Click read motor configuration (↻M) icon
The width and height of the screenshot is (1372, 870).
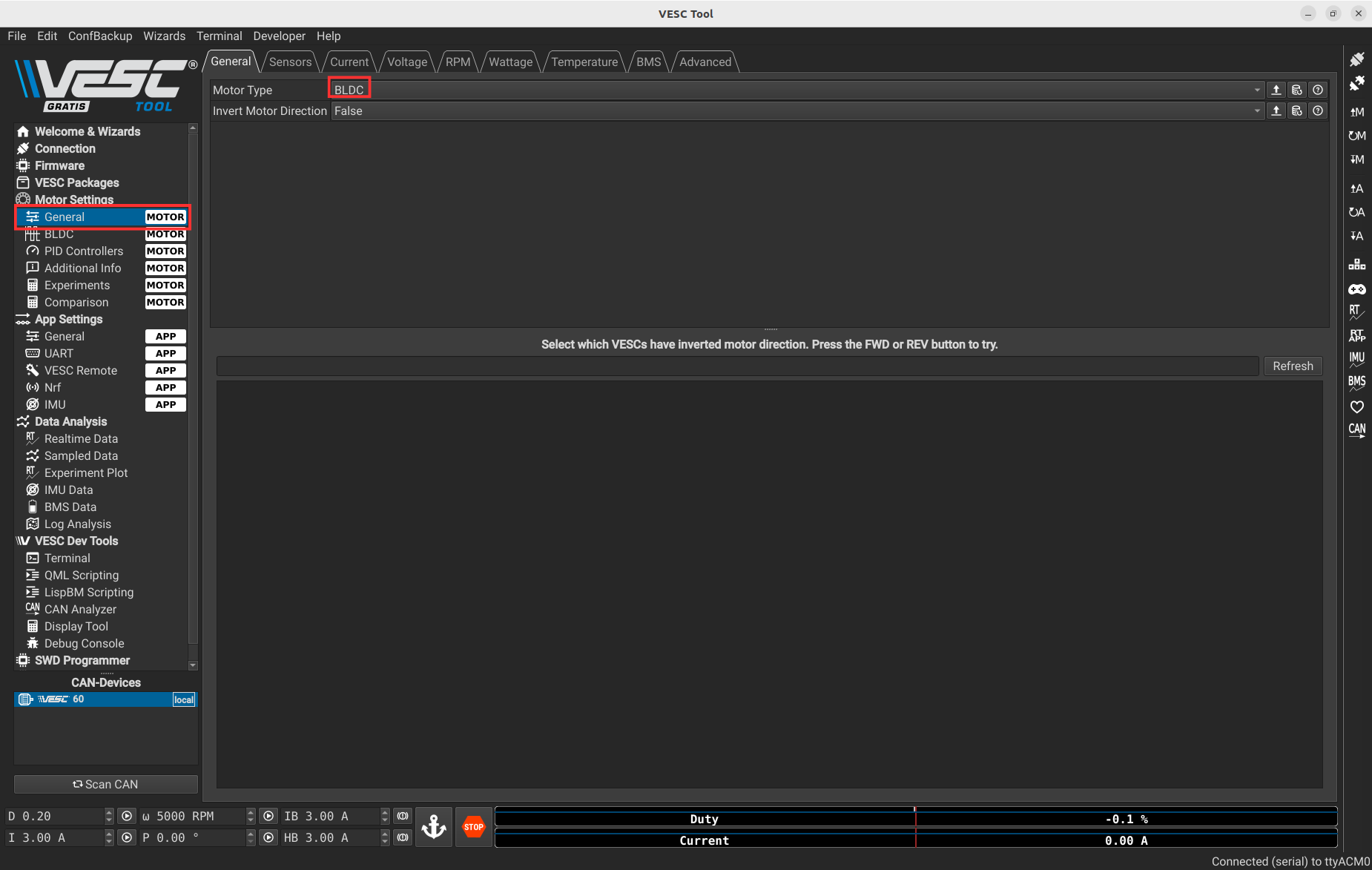[1356, 136]
